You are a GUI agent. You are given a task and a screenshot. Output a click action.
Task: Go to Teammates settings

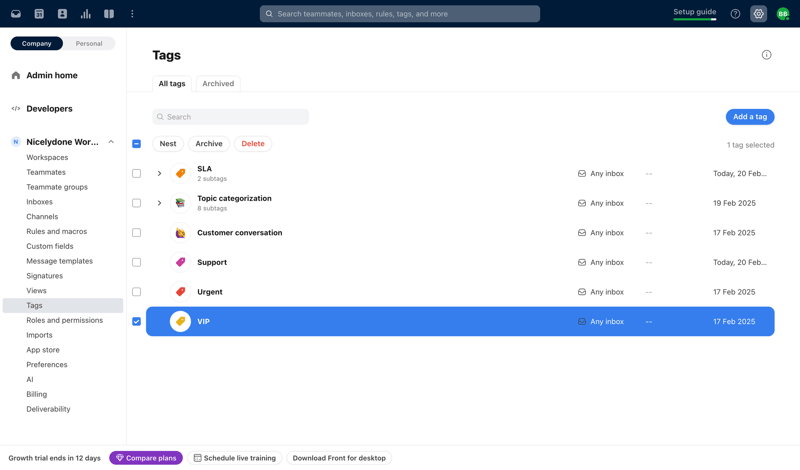pos(46,172)
